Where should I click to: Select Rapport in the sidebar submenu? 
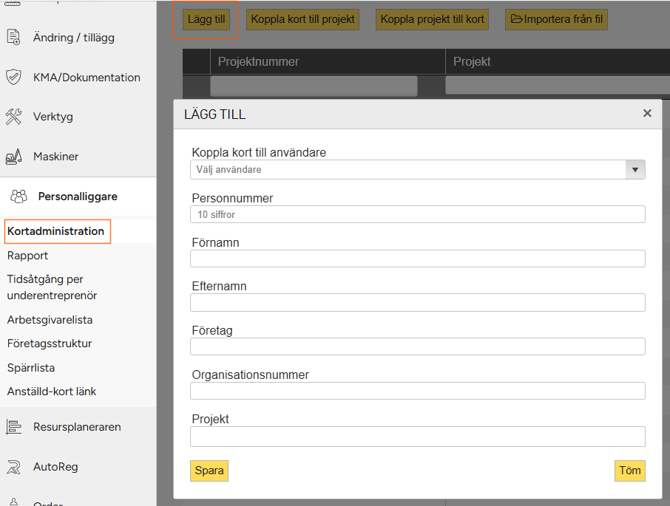[x=28, y=256]
